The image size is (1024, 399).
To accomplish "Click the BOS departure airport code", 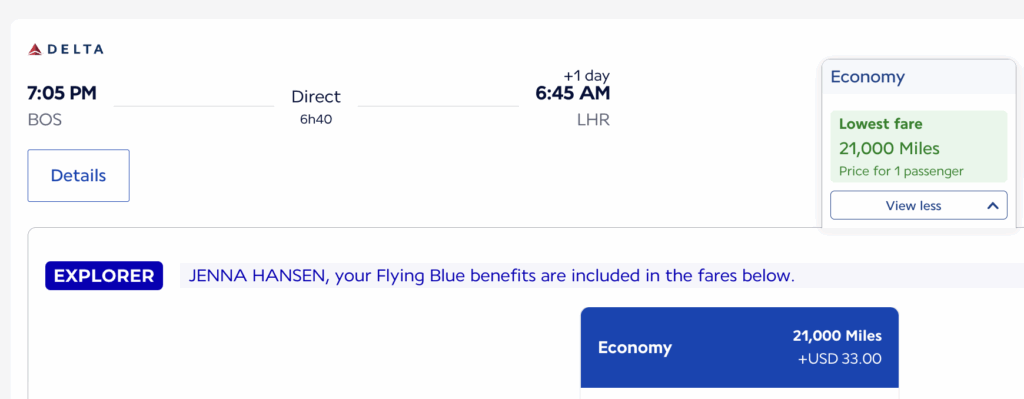I will 44,120.
